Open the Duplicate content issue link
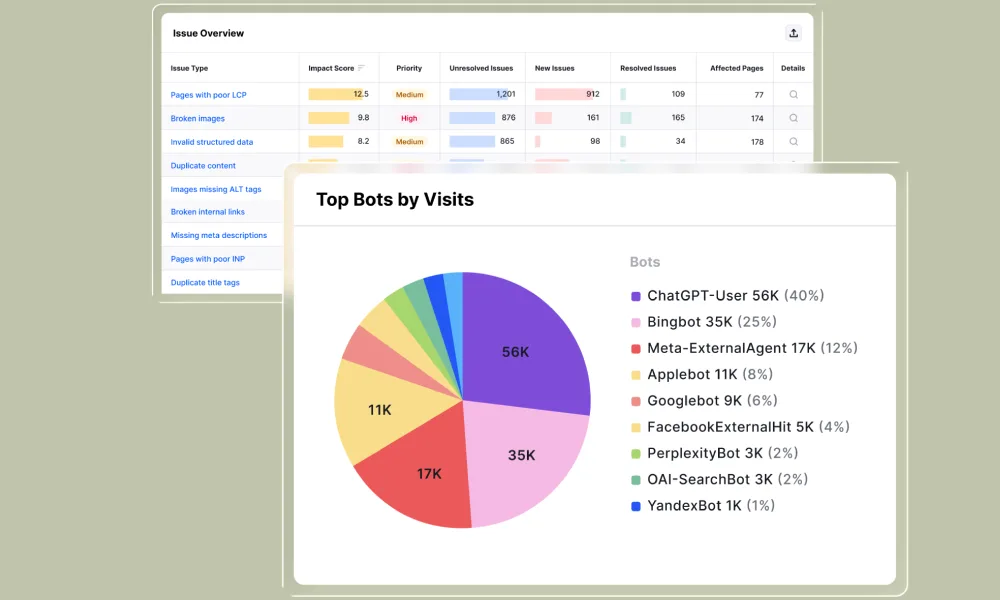1000x600 pixels. (203, 166)
